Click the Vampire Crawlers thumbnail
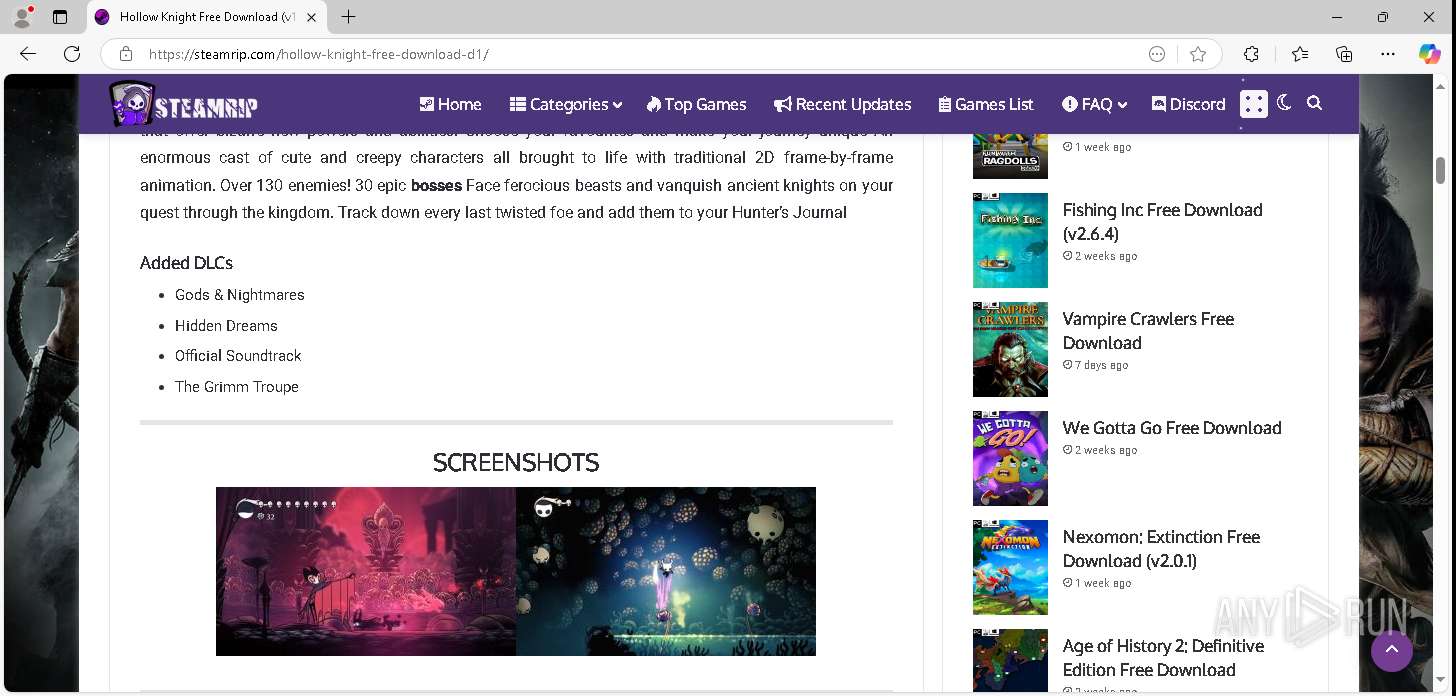 tap(1010, 349)
